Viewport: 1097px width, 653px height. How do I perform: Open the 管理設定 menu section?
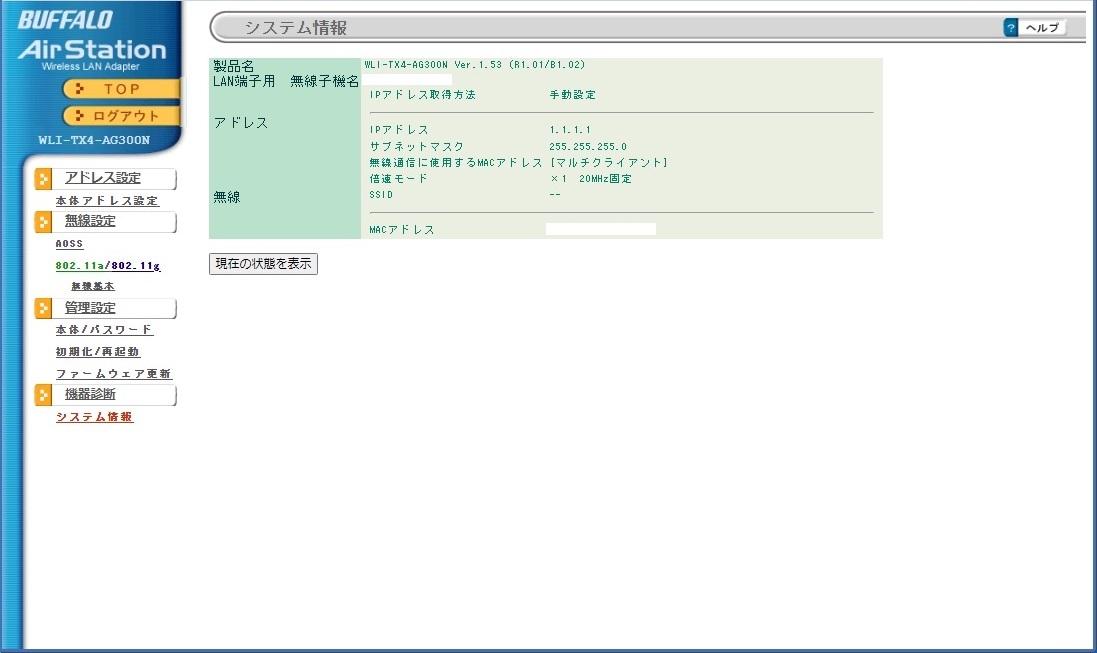(90, 307)
